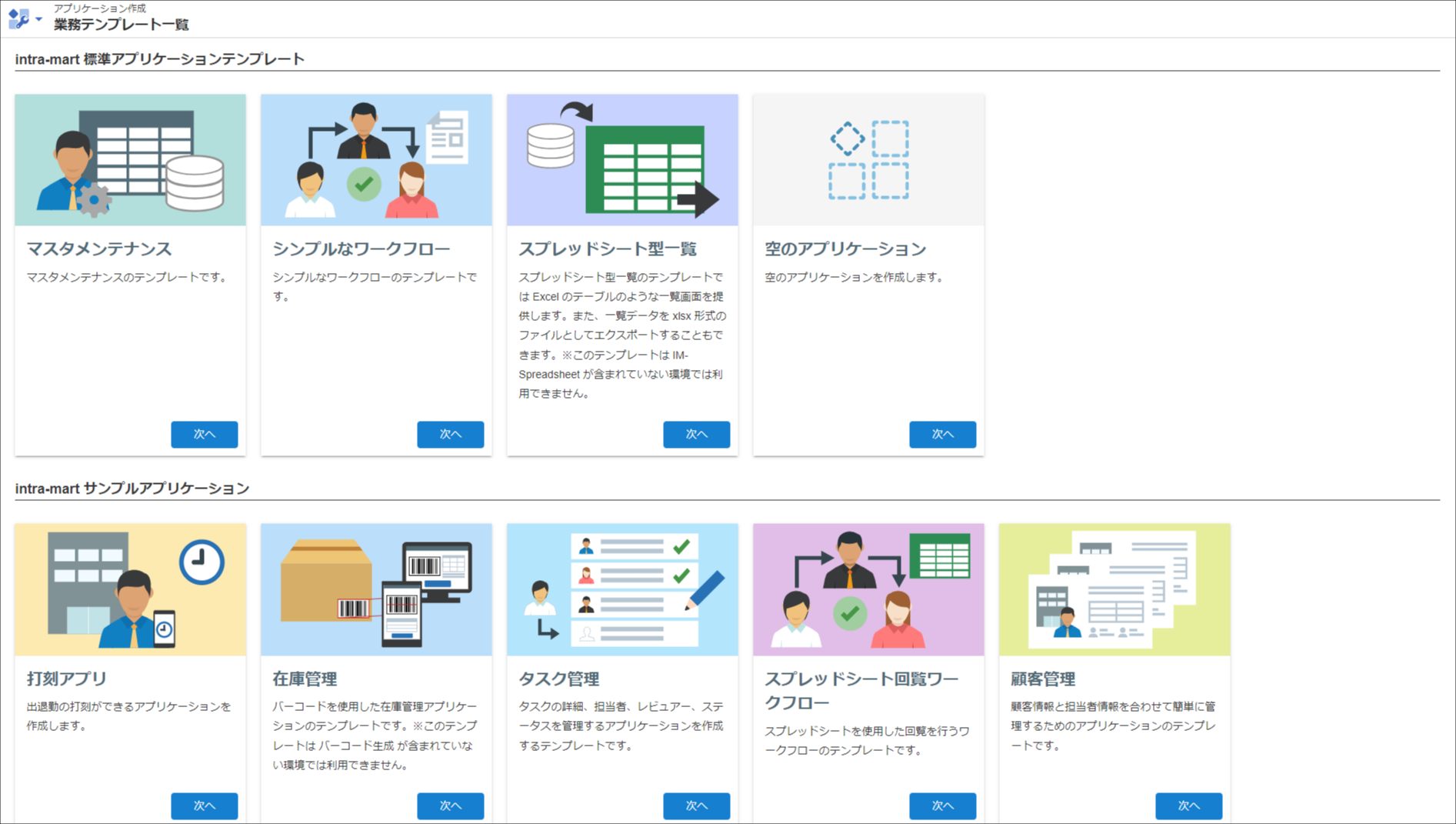
Task: Click the 顧客情報と担当者情報 description text
Action: click(1114, 726)
